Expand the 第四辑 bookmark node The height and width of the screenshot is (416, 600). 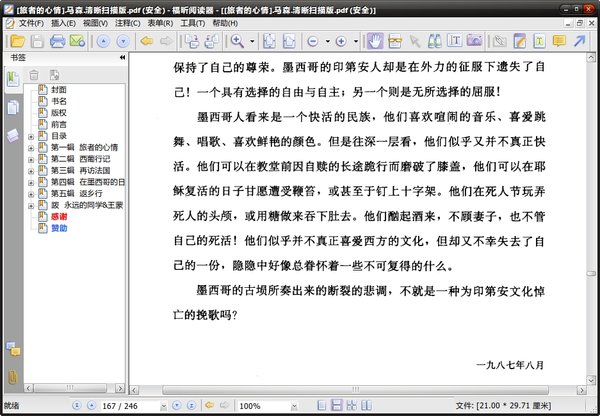pos(31,183)
